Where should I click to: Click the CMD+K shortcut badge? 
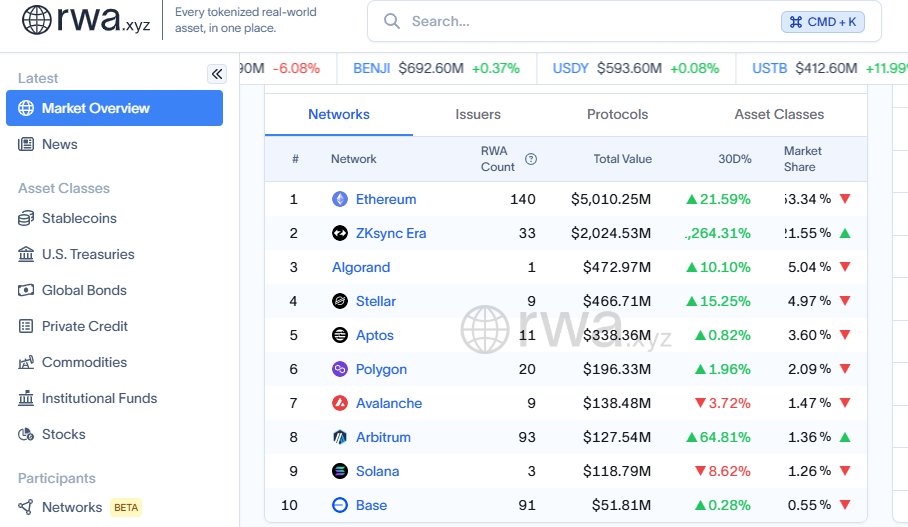coord(823,22)
